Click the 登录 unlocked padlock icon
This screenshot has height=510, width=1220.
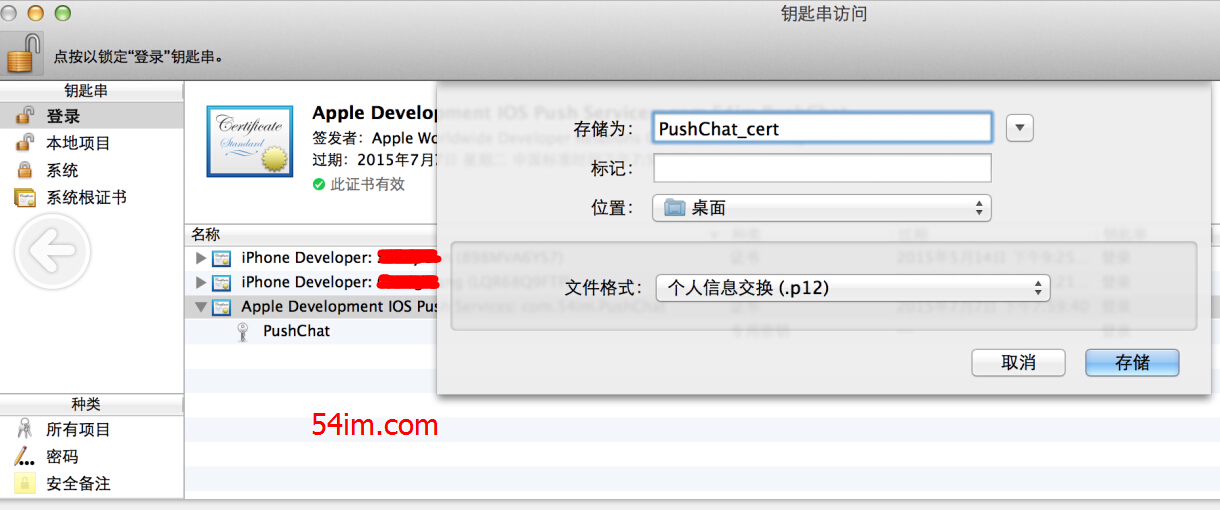(x=25, y=116)
